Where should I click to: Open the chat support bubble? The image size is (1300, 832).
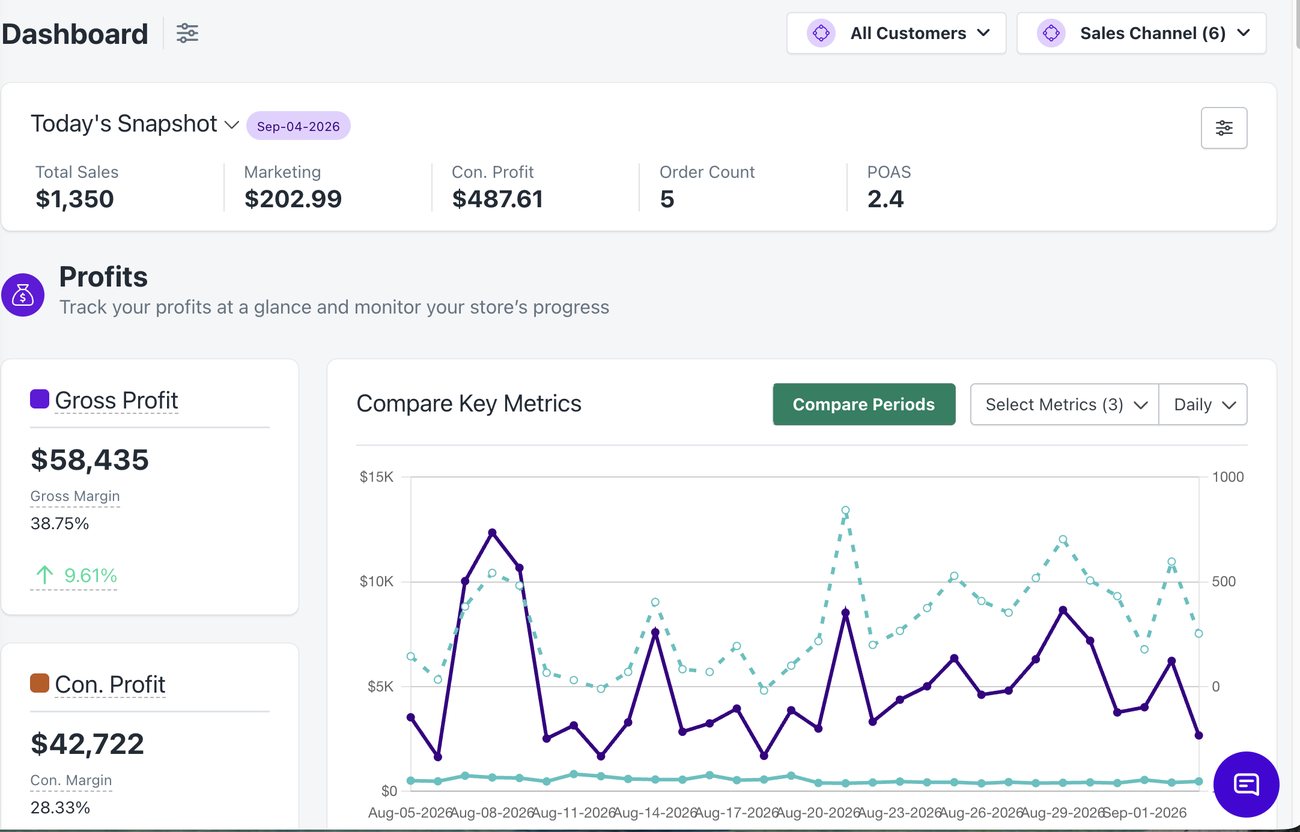1246,784
